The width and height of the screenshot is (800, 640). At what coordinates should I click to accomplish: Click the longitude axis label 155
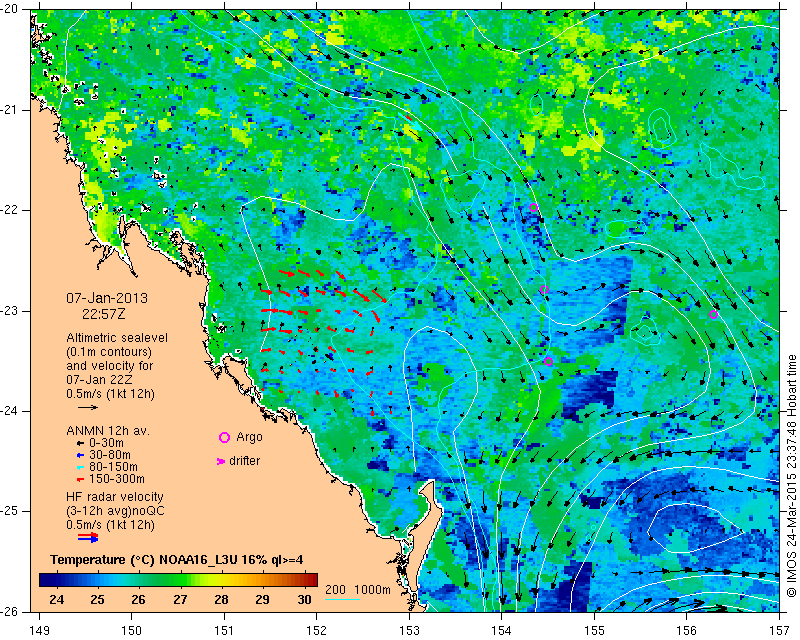pyautogui.click(x=594, y=631)
